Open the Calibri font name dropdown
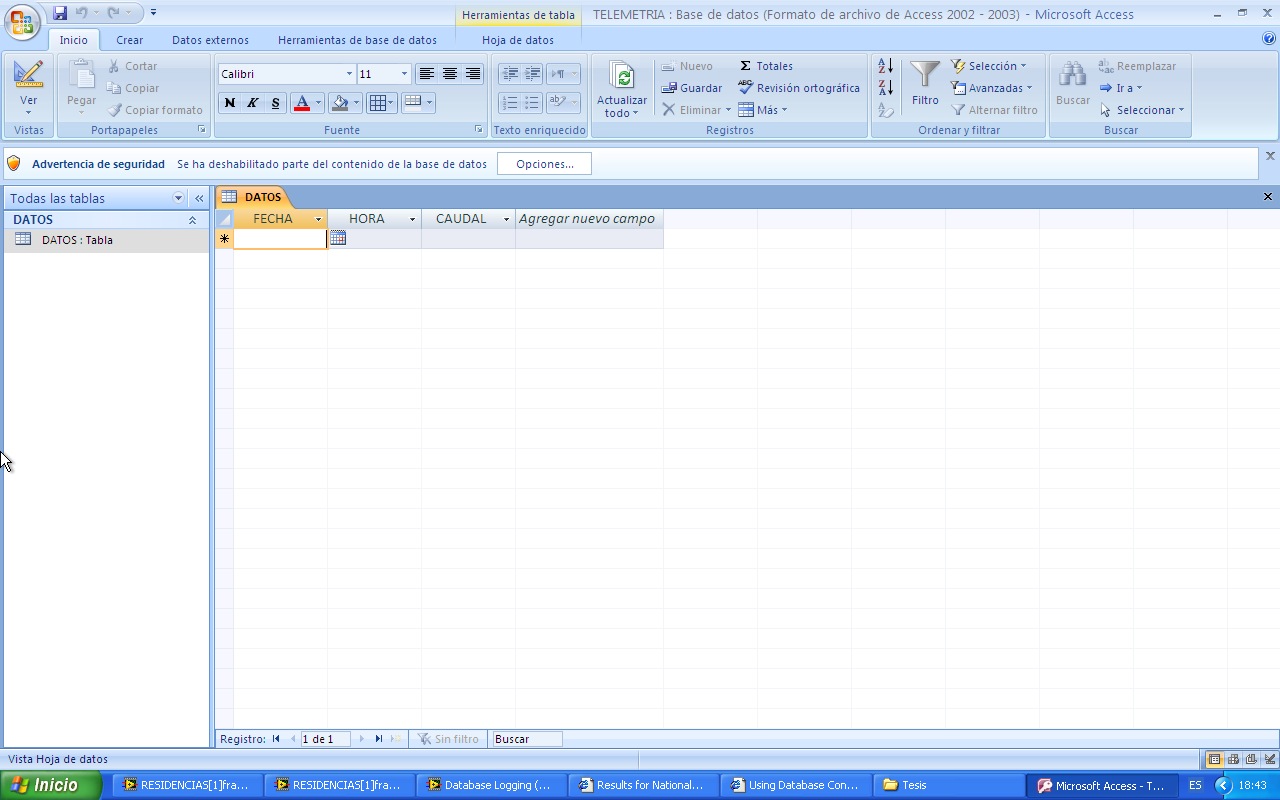1280x800 pixels. point(350,73)
